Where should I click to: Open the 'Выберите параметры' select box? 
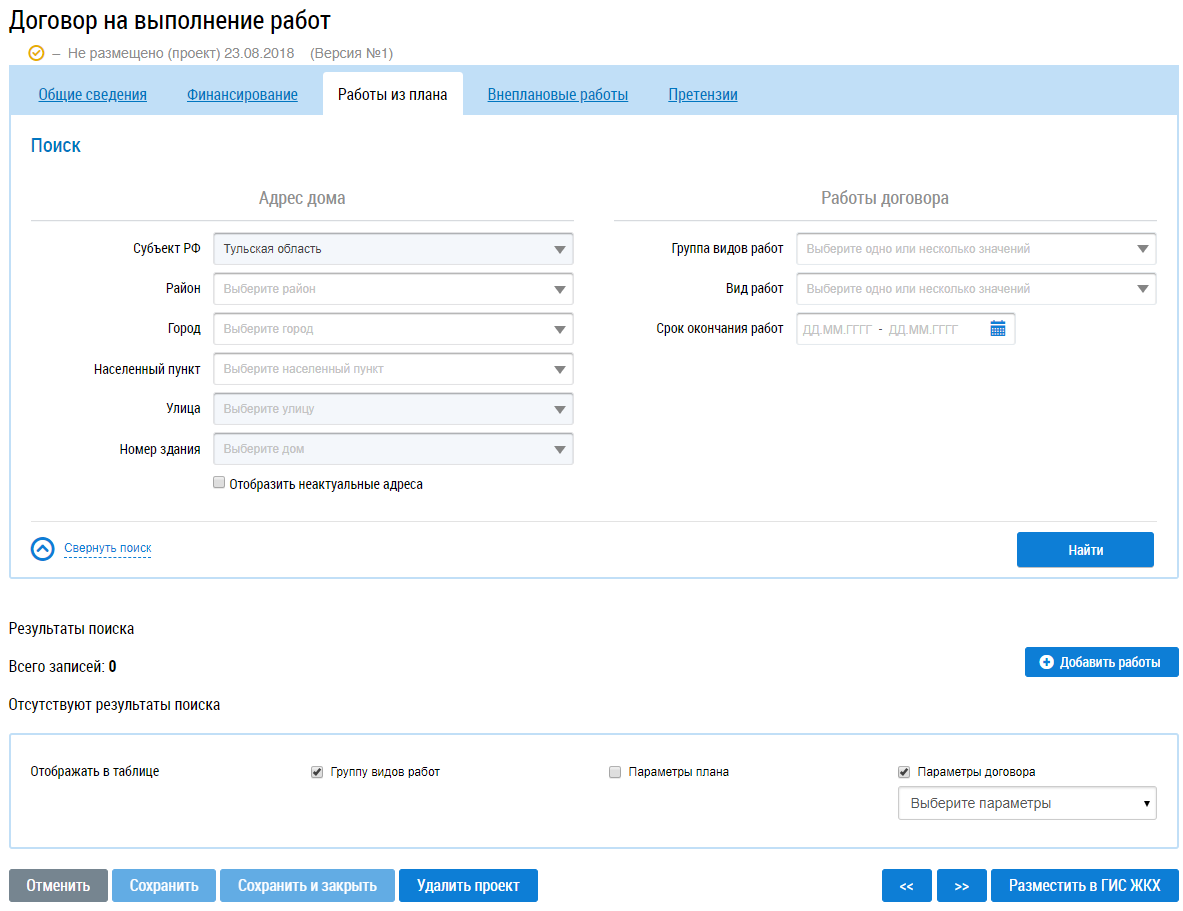point(1026,803)
